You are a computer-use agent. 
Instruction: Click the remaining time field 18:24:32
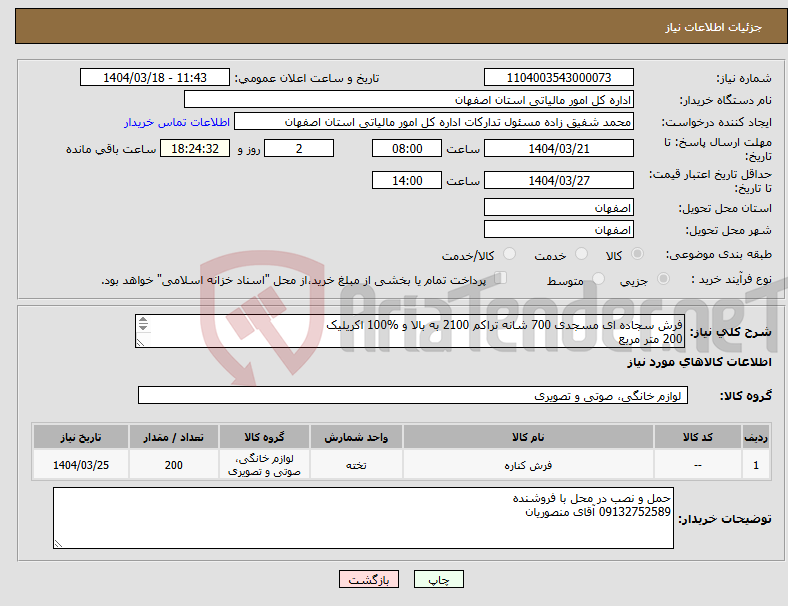pos(195,149)
